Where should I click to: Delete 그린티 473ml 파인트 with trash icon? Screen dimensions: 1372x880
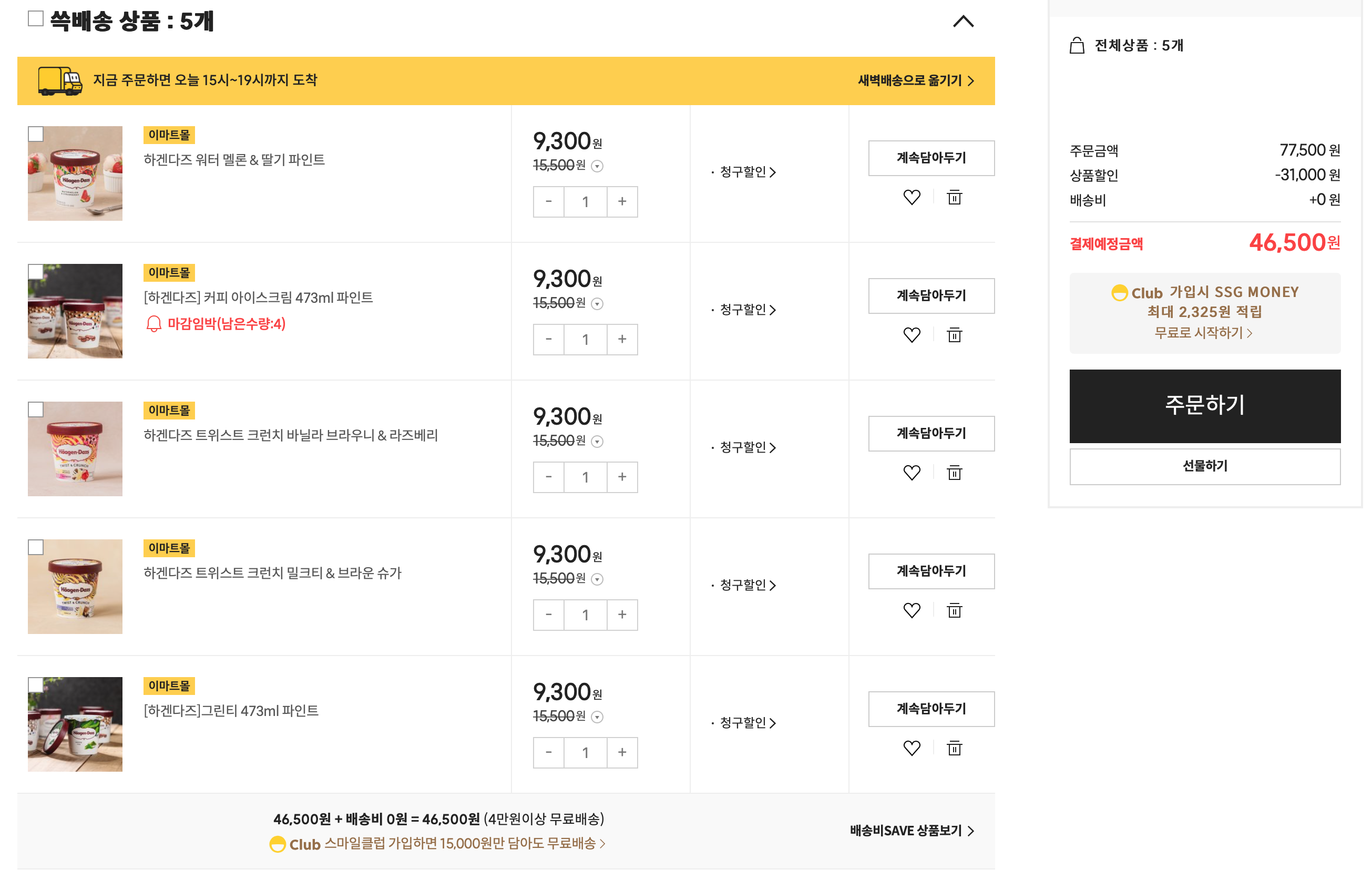(954, 748)
